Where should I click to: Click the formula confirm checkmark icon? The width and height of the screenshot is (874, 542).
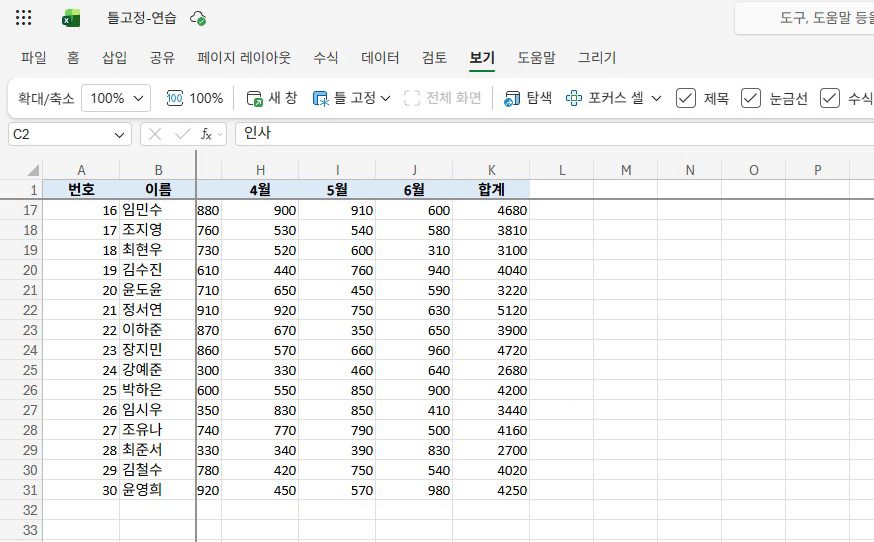(x=182, y=134)
